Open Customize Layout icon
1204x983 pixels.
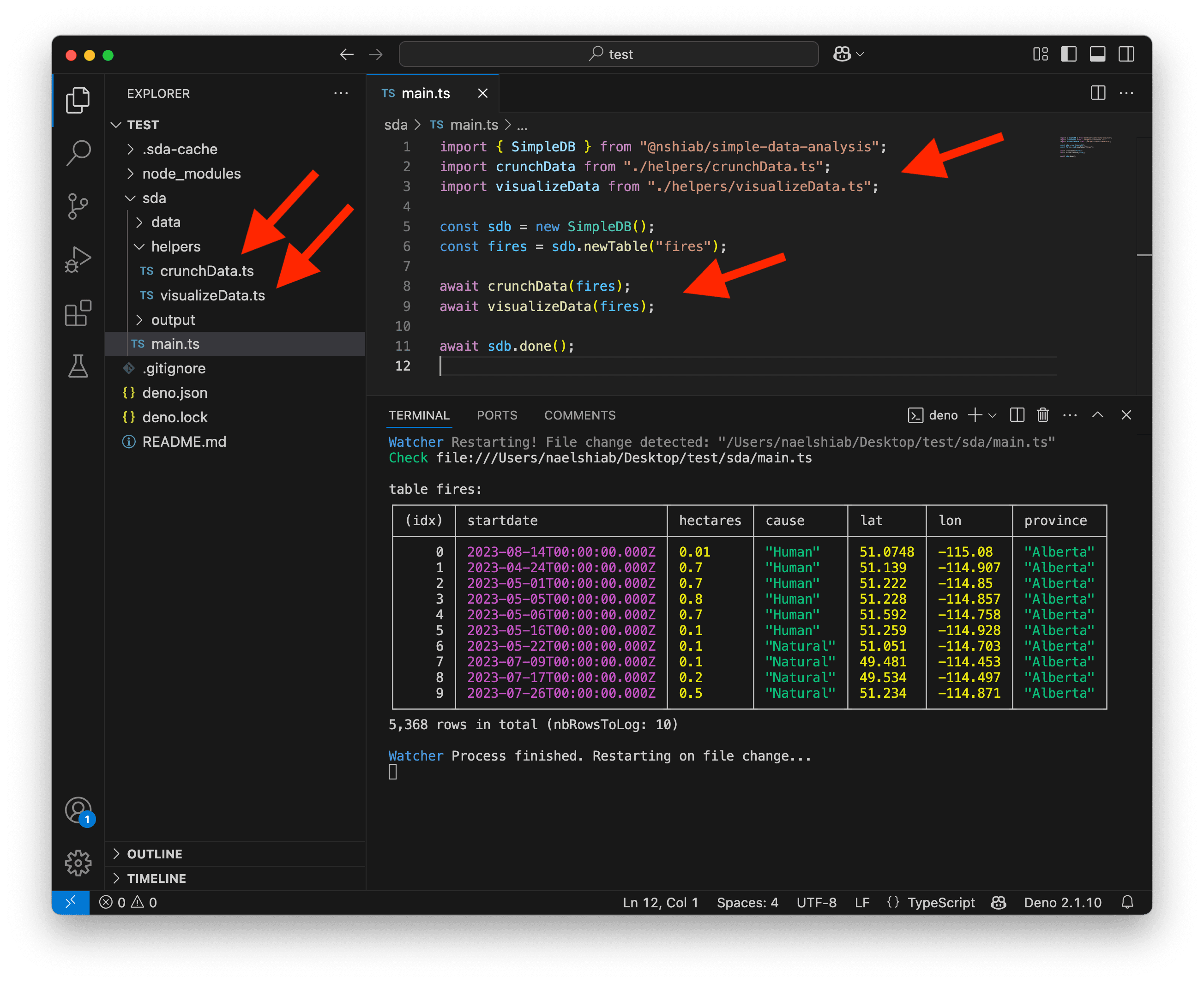point(1040,54)
